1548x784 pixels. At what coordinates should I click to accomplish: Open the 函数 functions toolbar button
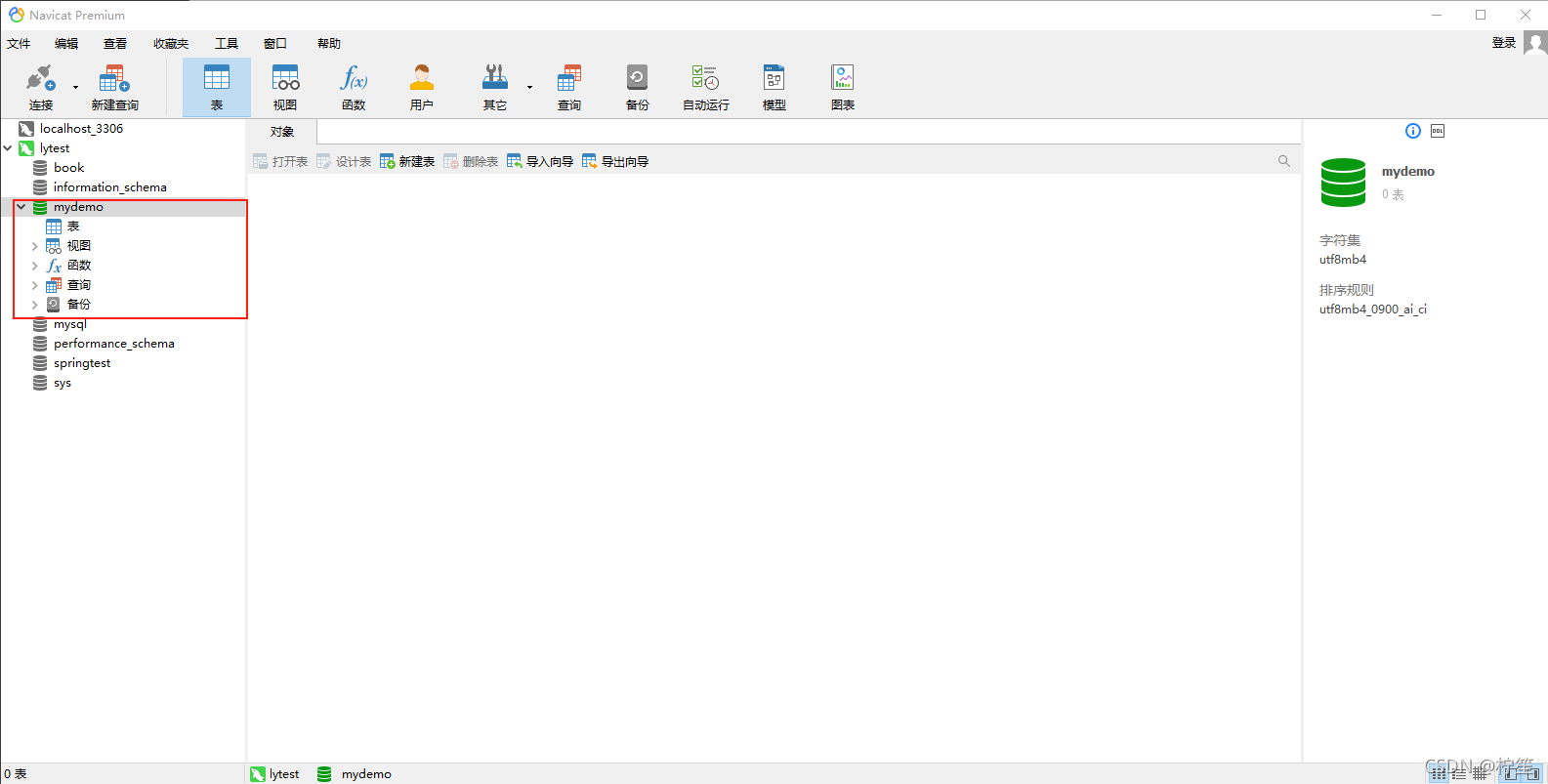click(354, 87)
